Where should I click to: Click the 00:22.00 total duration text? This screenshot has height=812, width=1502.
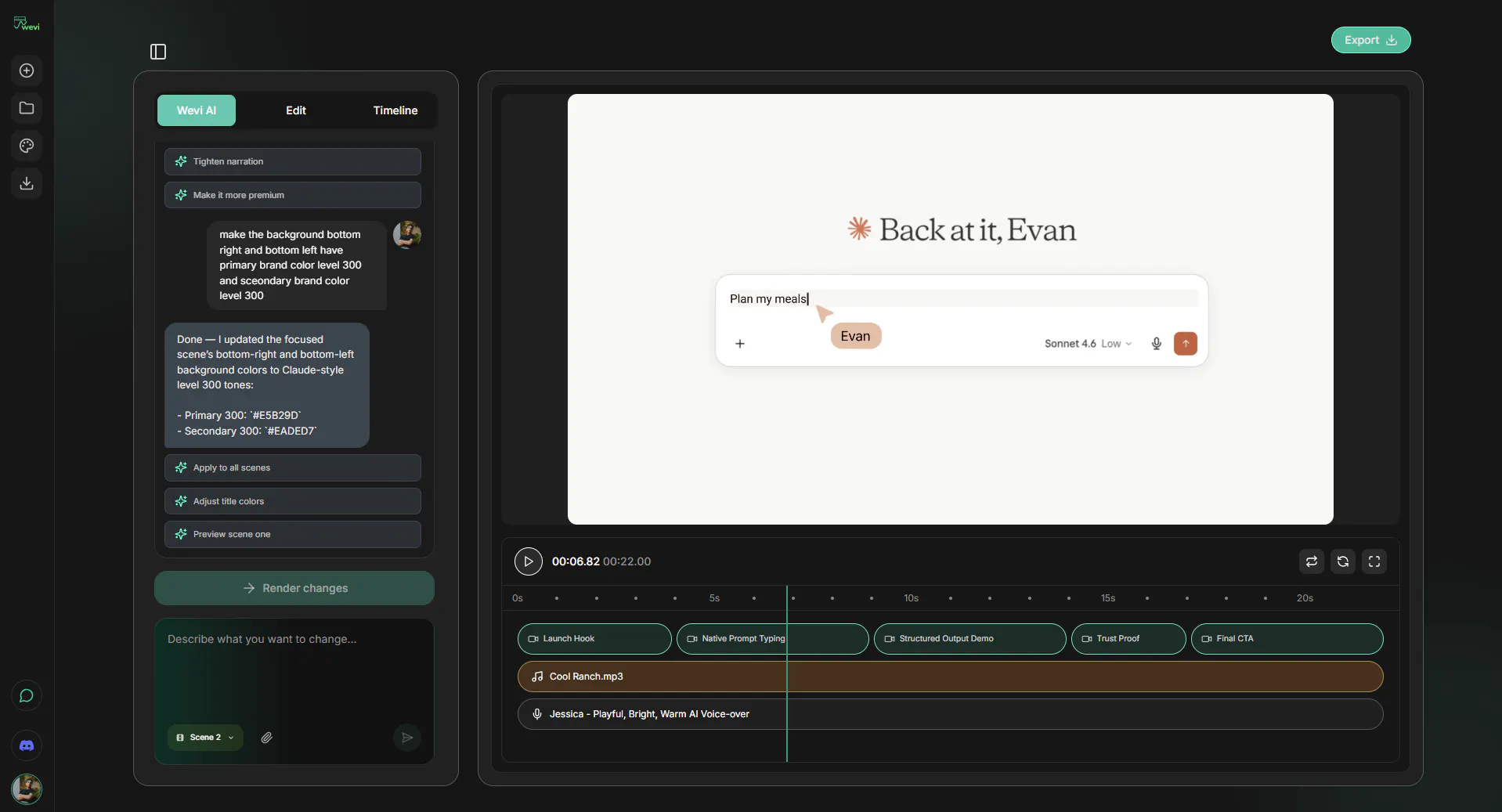[x=626, y=561]
